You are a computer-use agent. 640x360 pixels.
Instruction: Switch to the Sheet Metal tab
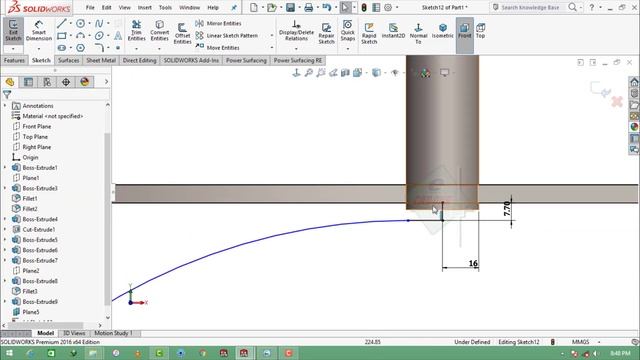101,60
